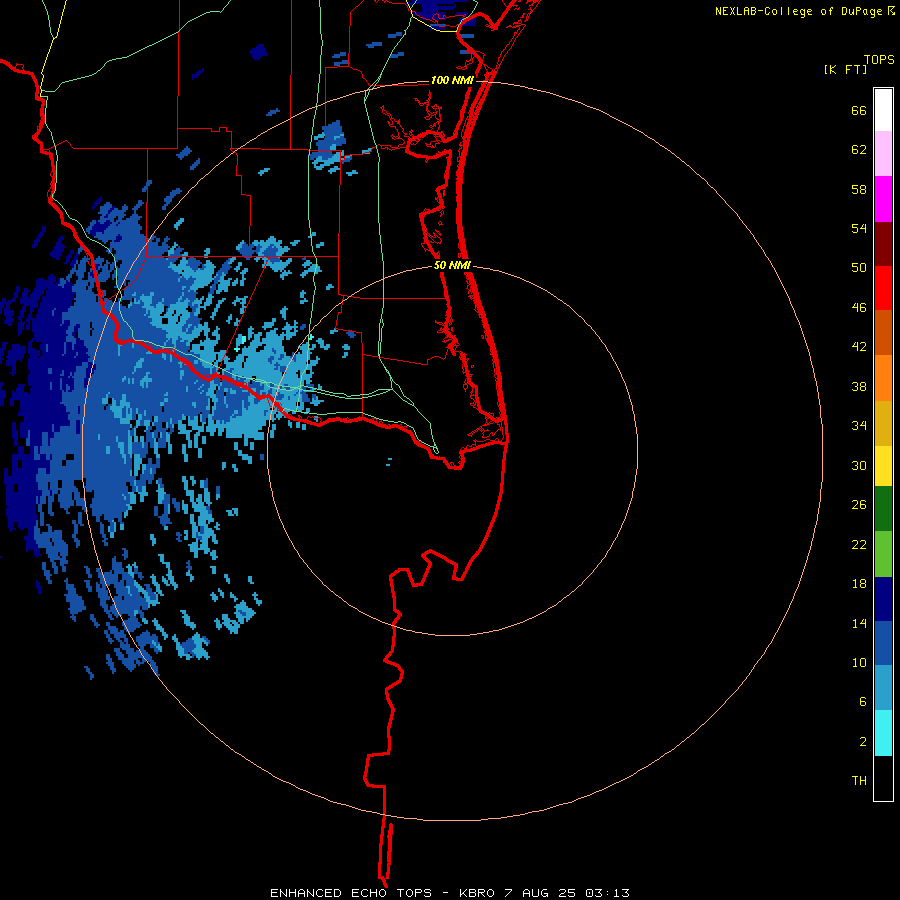Click the KBRO radar site identifier
This screenshot has width=900, height=900.
pos(476,893)
